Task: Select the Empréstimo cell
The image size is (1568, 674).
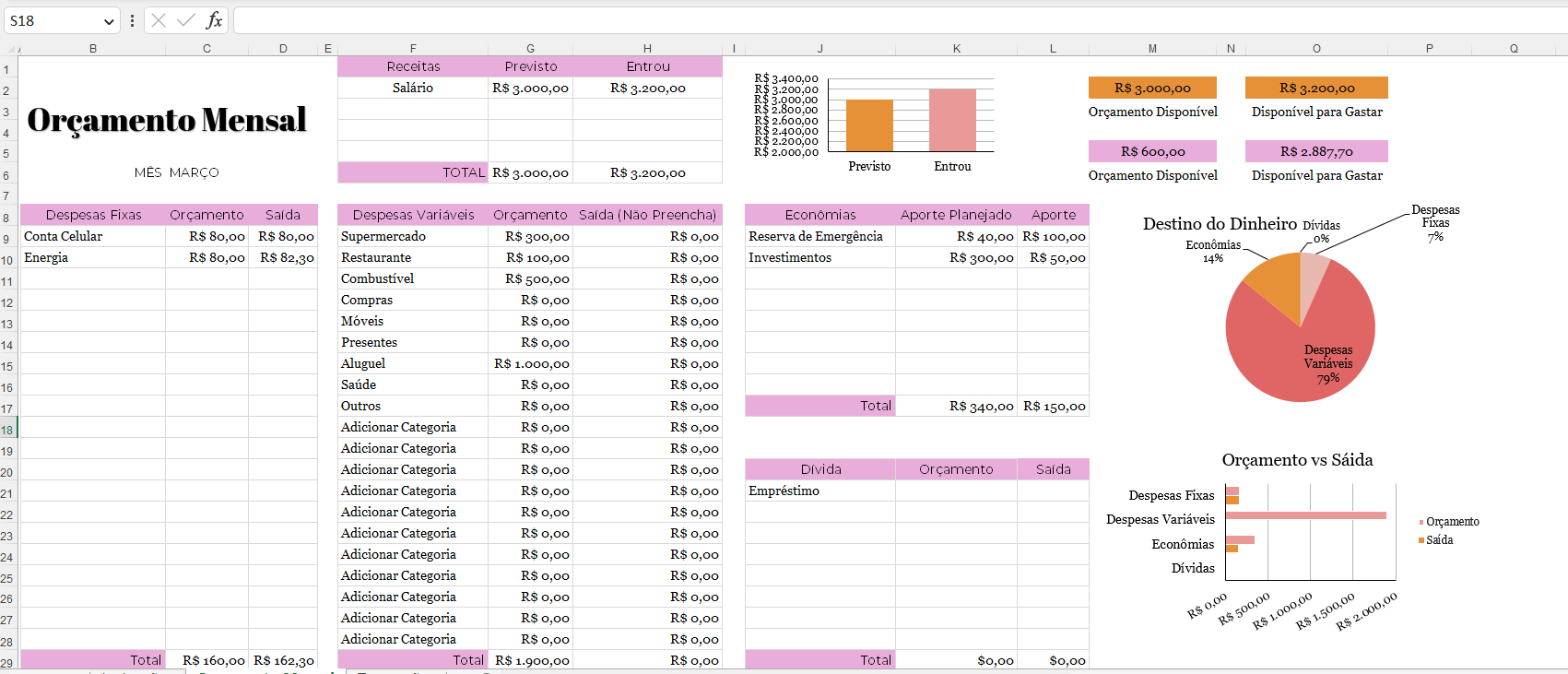Action: coord(820,491)
